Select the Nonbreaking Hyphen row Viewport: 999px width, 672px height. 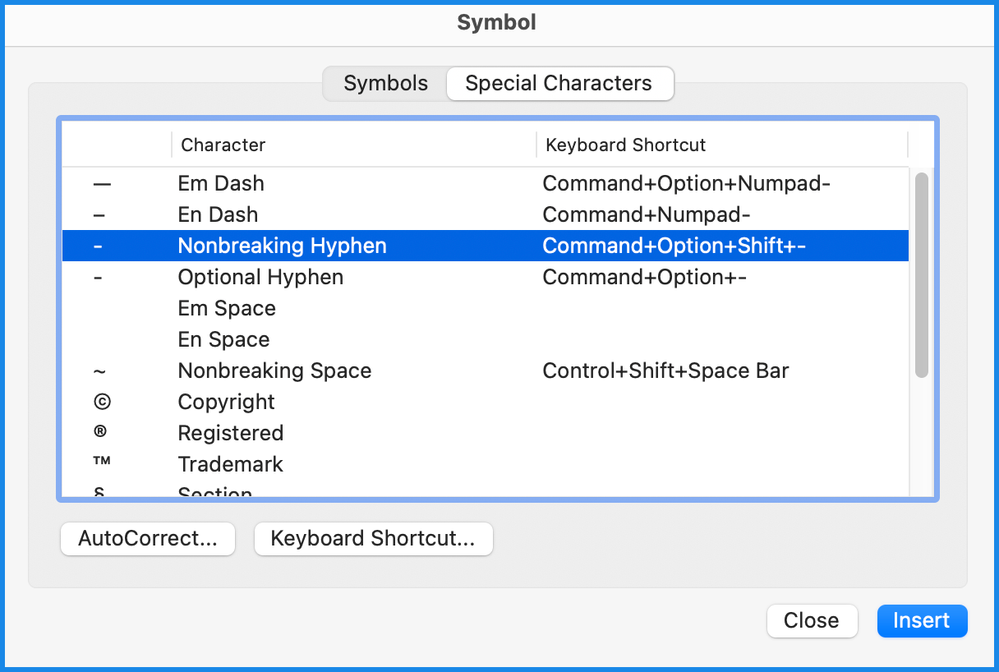pos(282,246)
